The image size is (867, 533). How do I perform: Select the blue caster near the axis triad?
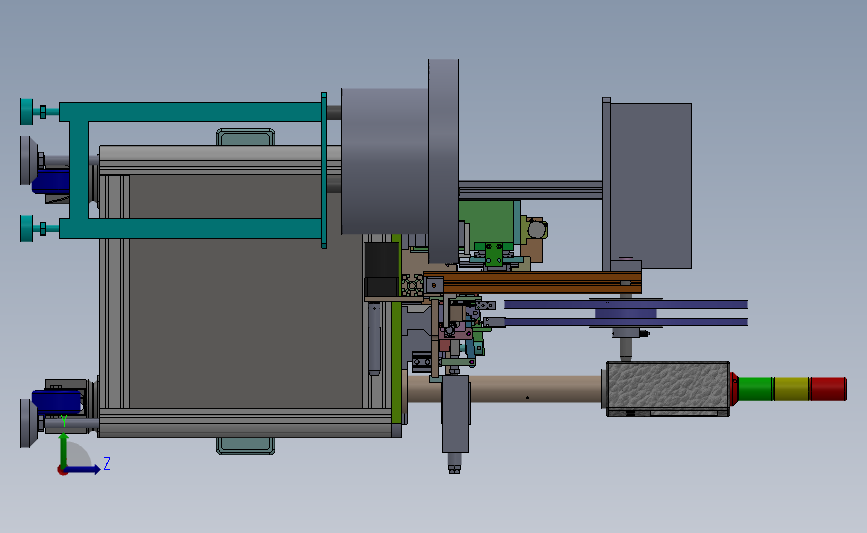click(56, 401)
